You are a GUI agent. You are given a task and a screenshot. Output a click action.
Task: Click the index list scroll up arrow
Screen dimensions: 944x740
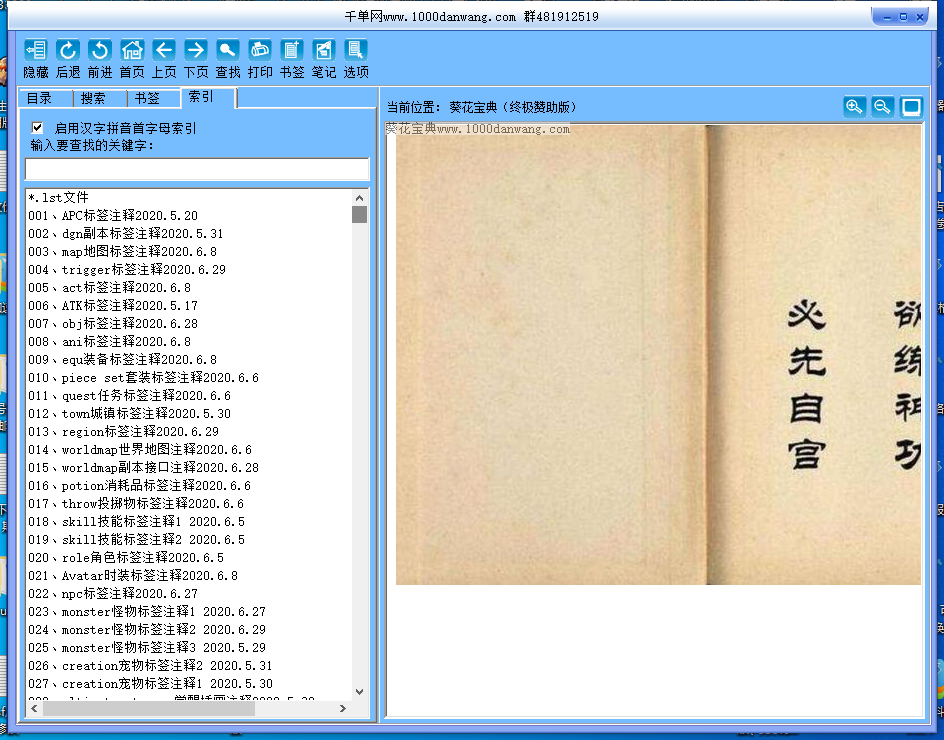point(359,197)
